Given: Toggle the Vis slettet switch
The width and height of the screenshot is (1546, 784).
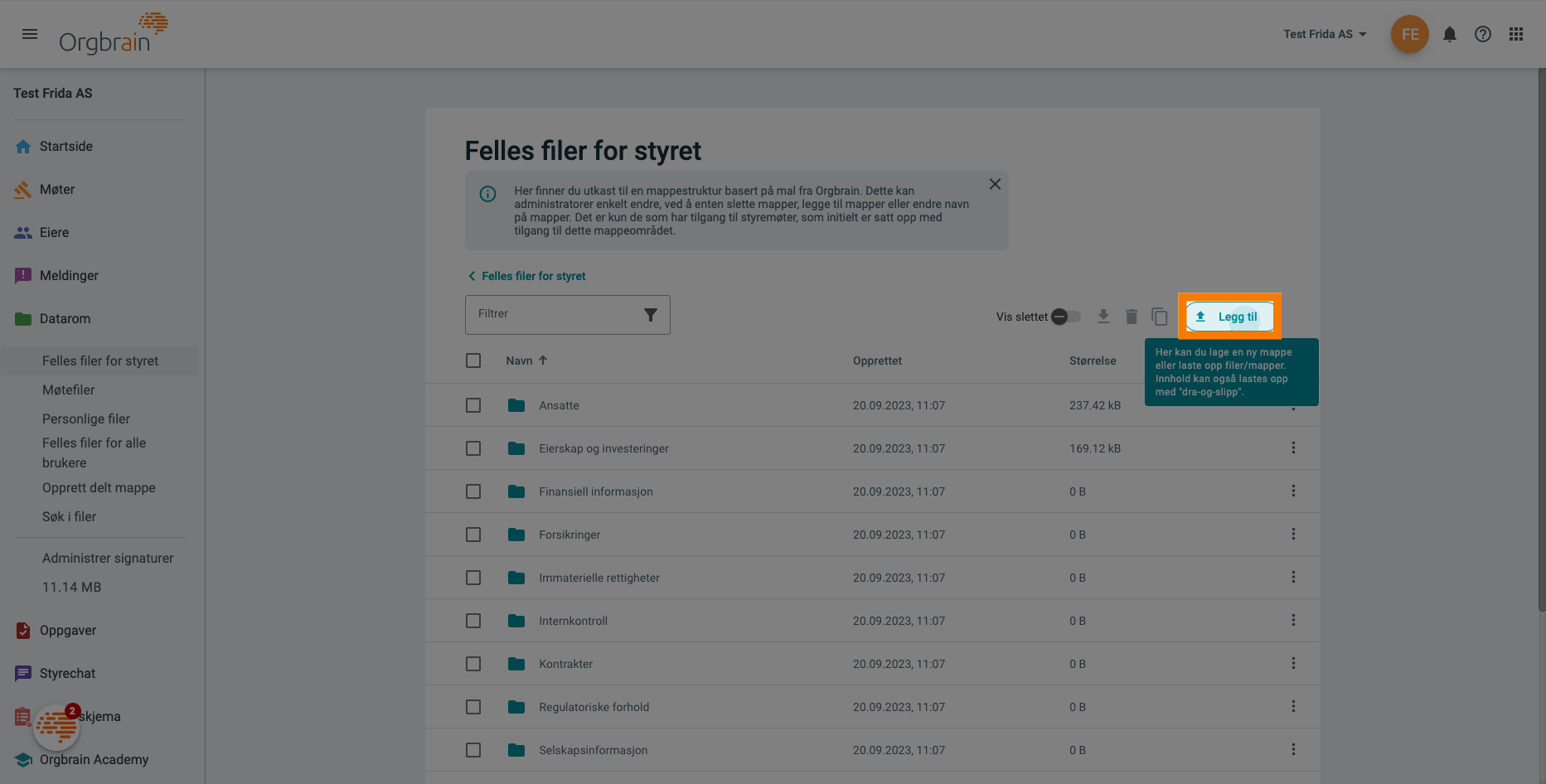Looking at the screenshot, I should point(1066,317).
